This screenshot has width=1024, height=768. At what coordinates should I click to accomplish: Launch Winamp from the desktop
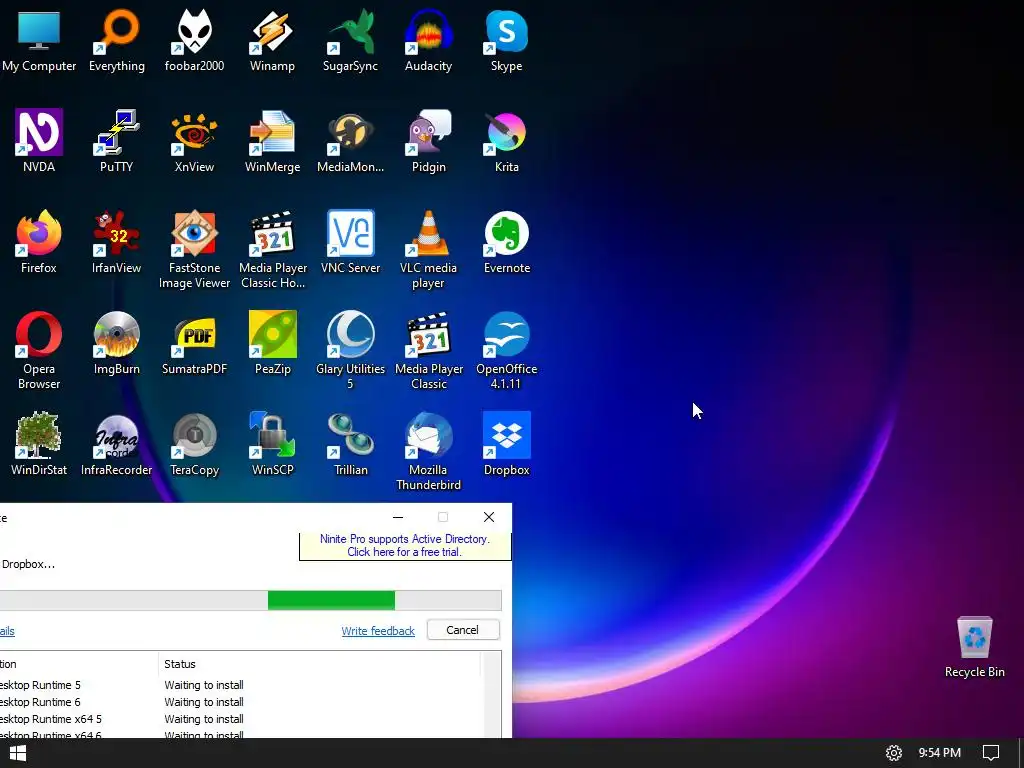[272, 40]
